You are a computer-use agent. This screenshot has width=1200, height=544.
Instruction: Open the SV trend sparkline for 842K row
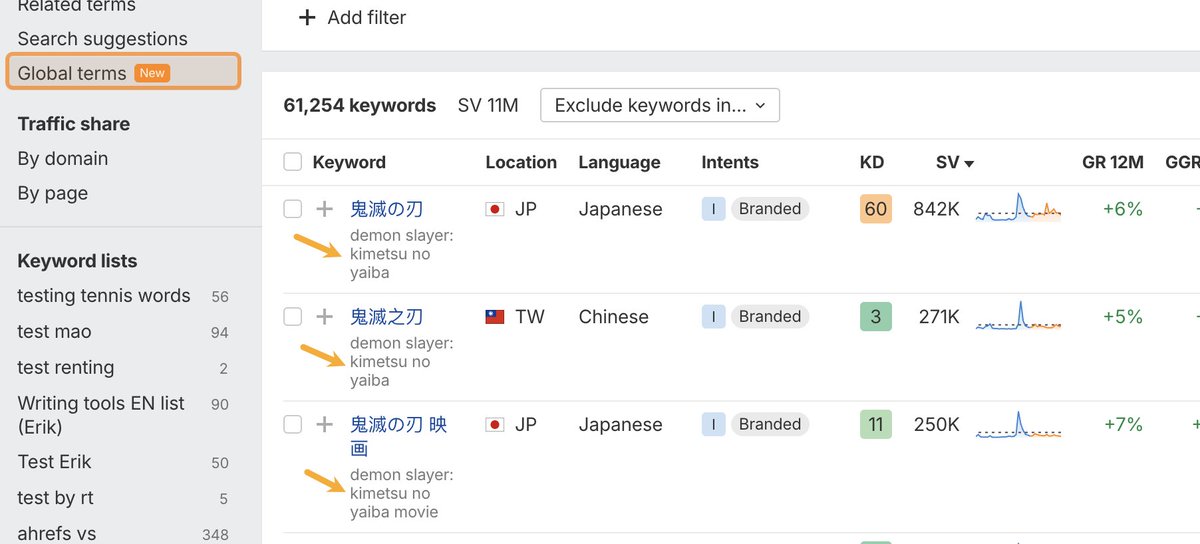pyautogui.click(x=1018, y=208)
